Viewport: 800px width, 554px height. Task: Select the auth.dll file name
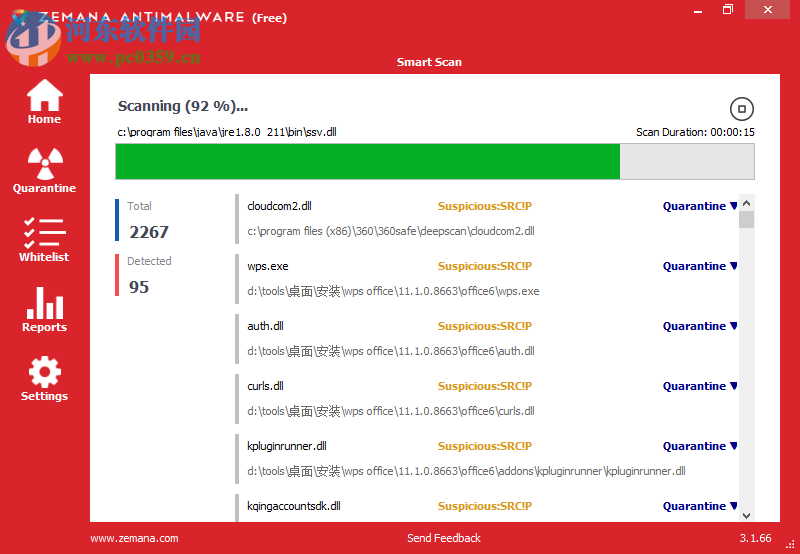pyautogui.click(x=265, y=326)
